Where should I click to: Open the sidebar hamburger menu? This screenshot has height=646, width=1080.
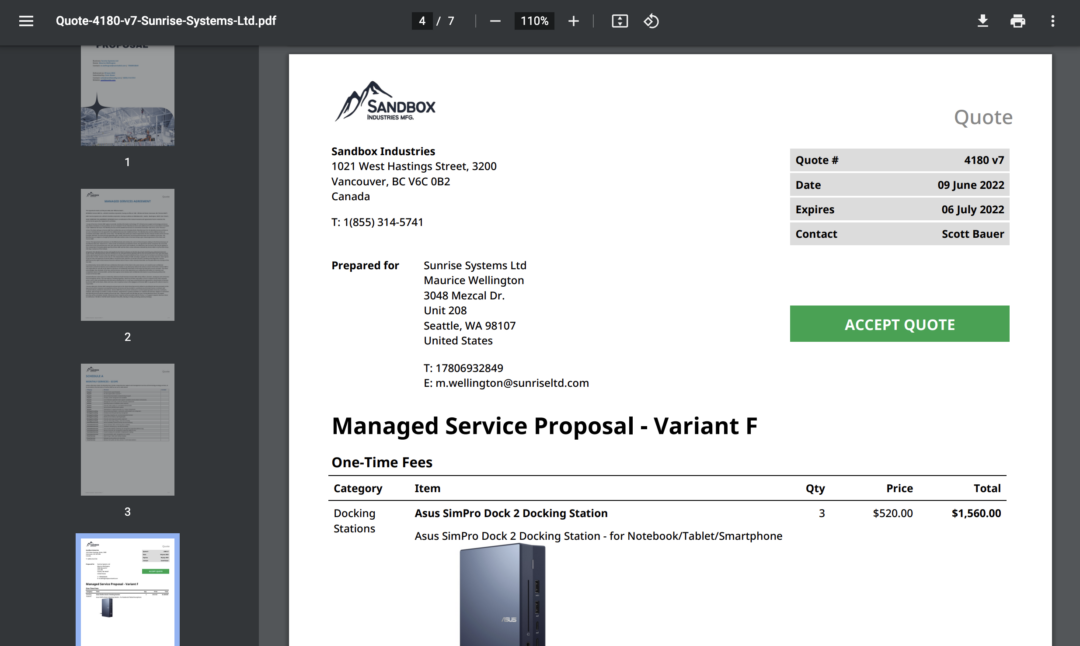[26, 21]
